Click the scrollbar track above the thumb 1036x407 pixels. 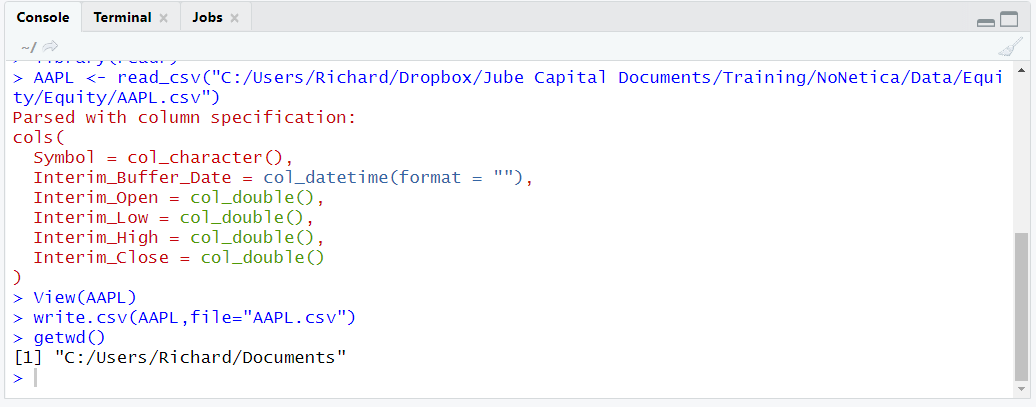tap(1021, 155)
